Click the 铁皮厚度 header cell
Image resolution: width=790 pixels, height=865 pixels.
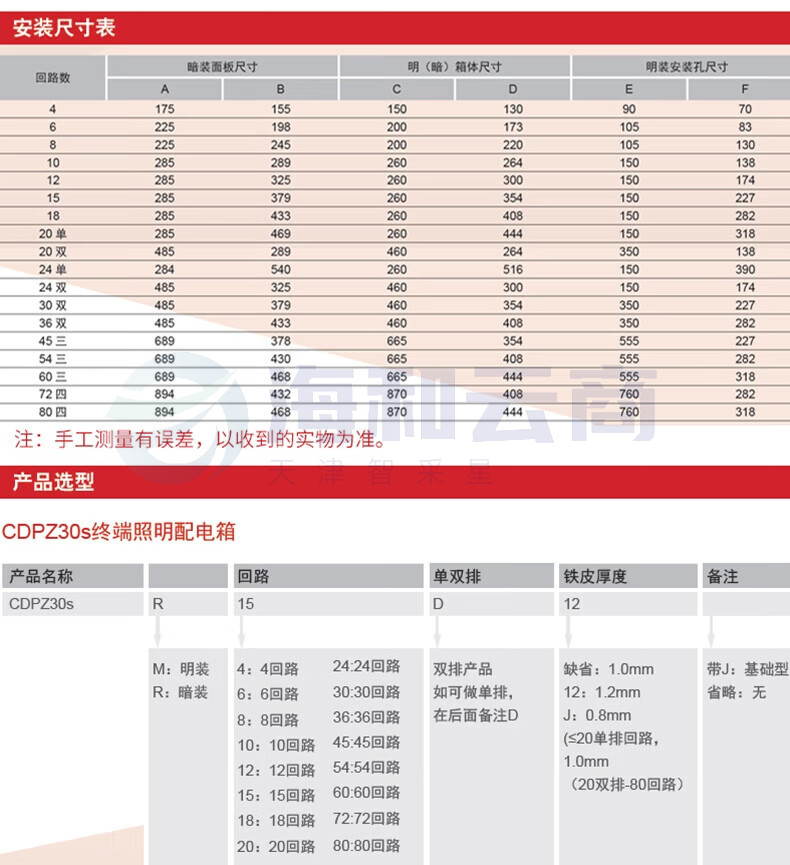[628, 576]
